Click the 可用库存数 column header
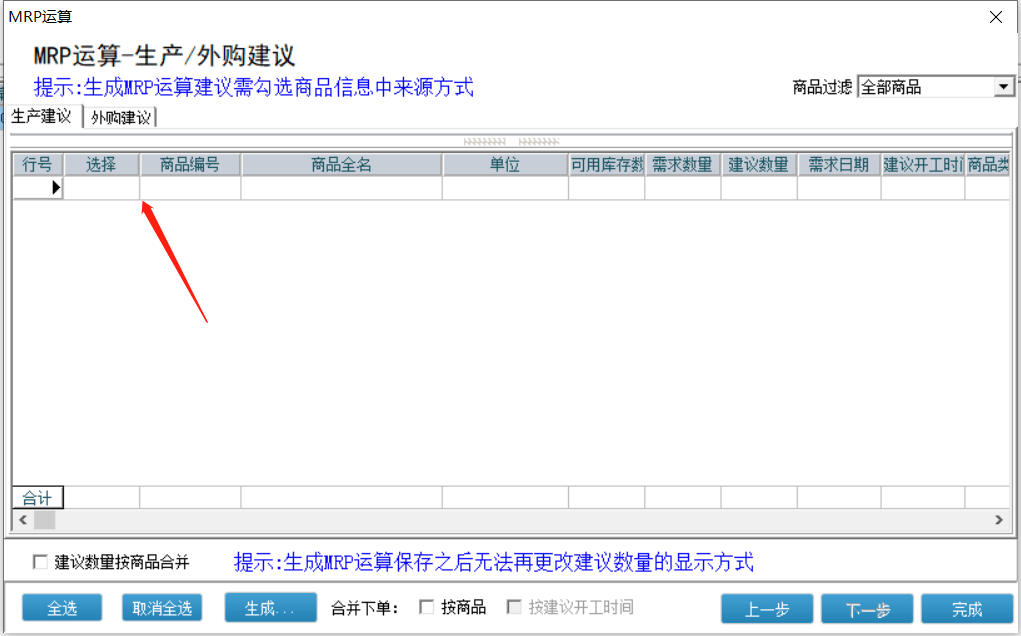Image resolution: width=1021 pixels, height=636 pixels. [607, 165]
